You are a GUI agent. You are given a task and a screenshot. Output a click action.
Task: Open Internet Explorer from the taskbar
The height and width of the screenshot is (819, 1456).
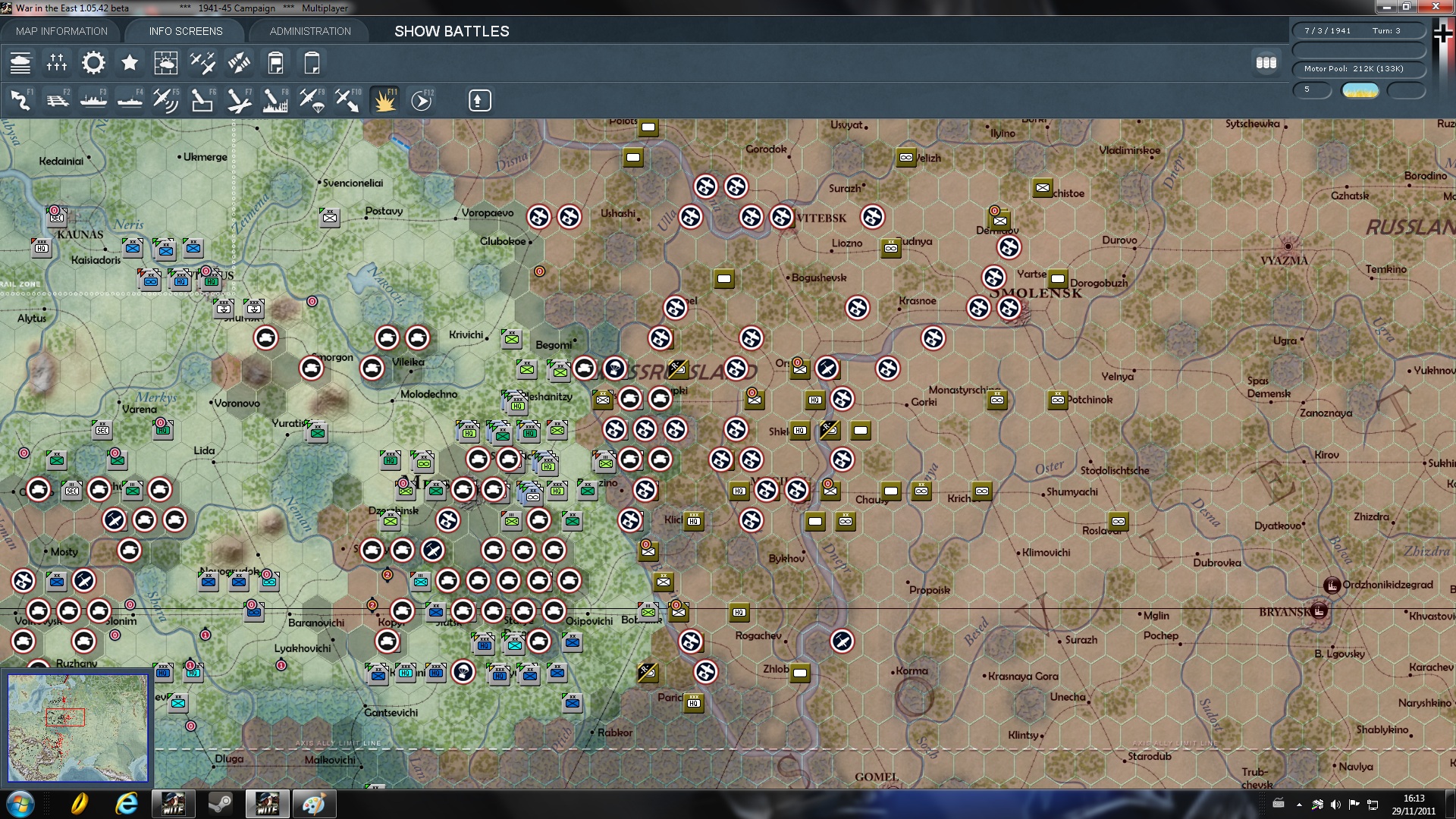[126, 804]
